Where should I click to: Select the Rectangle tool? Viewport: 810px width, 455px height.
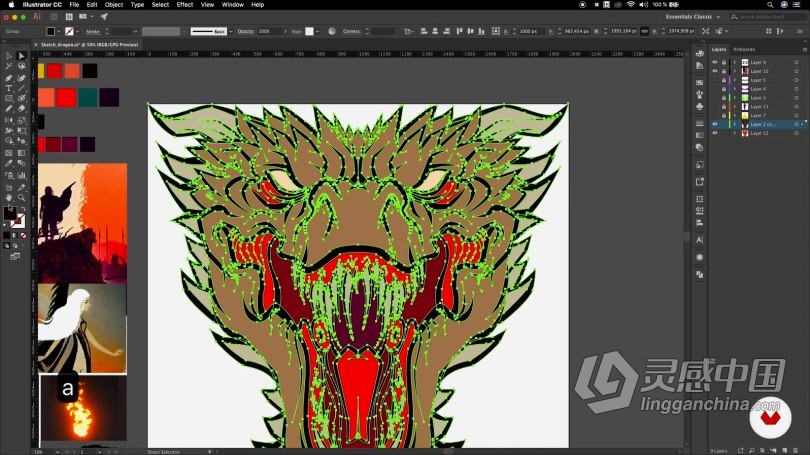(x=9, y=99)
